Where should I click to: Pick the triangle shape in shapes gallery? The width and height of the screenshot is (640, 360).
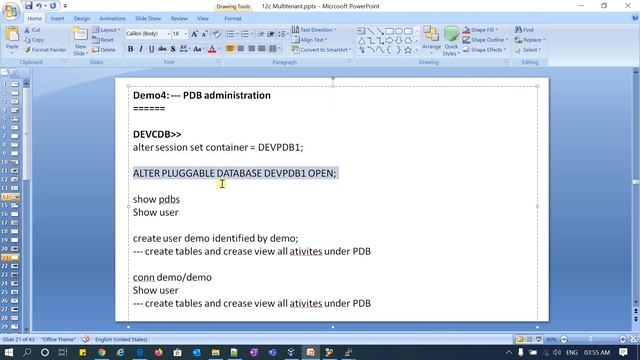coord(362,41)
